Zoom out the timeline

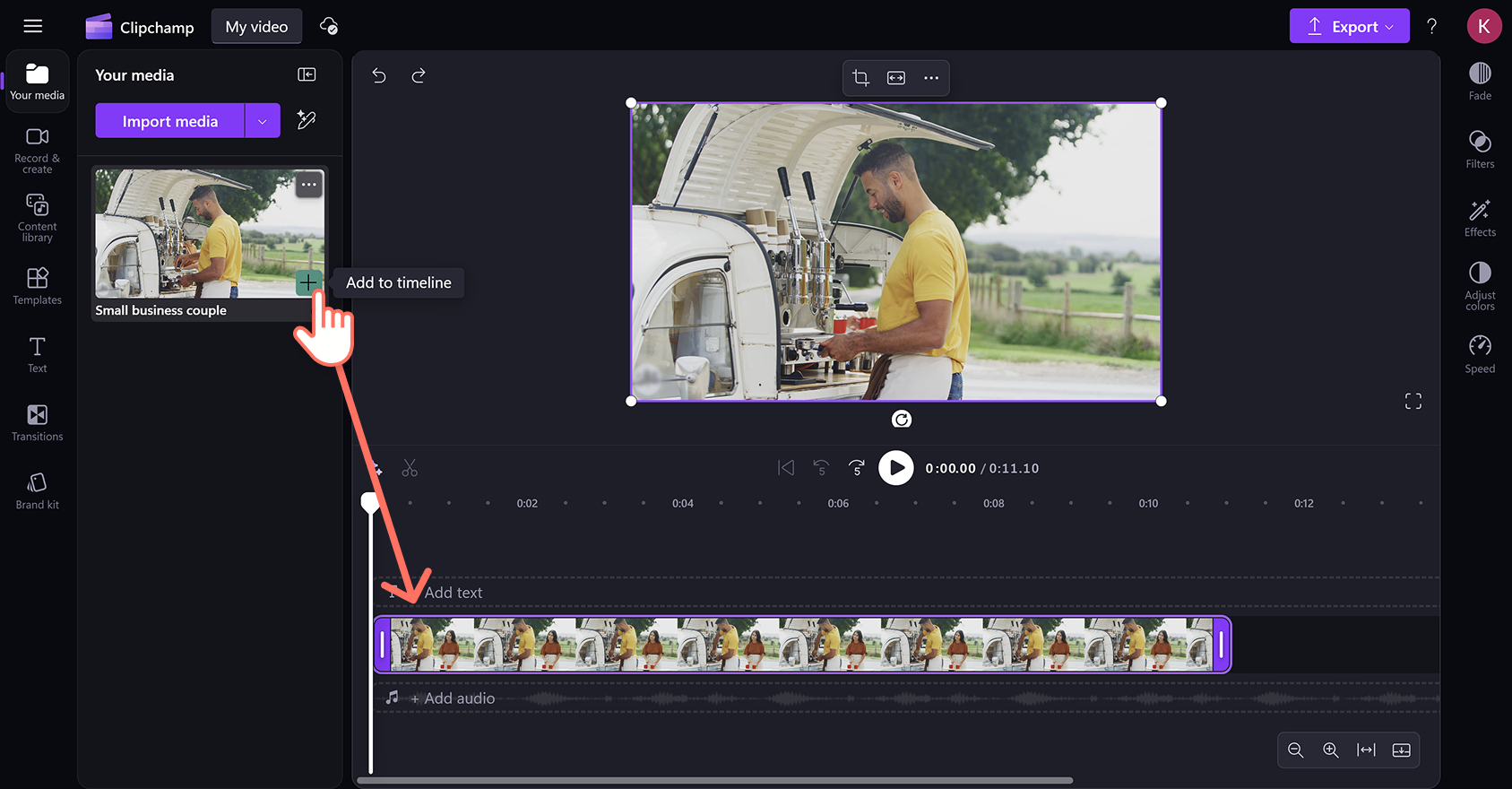1296,750
